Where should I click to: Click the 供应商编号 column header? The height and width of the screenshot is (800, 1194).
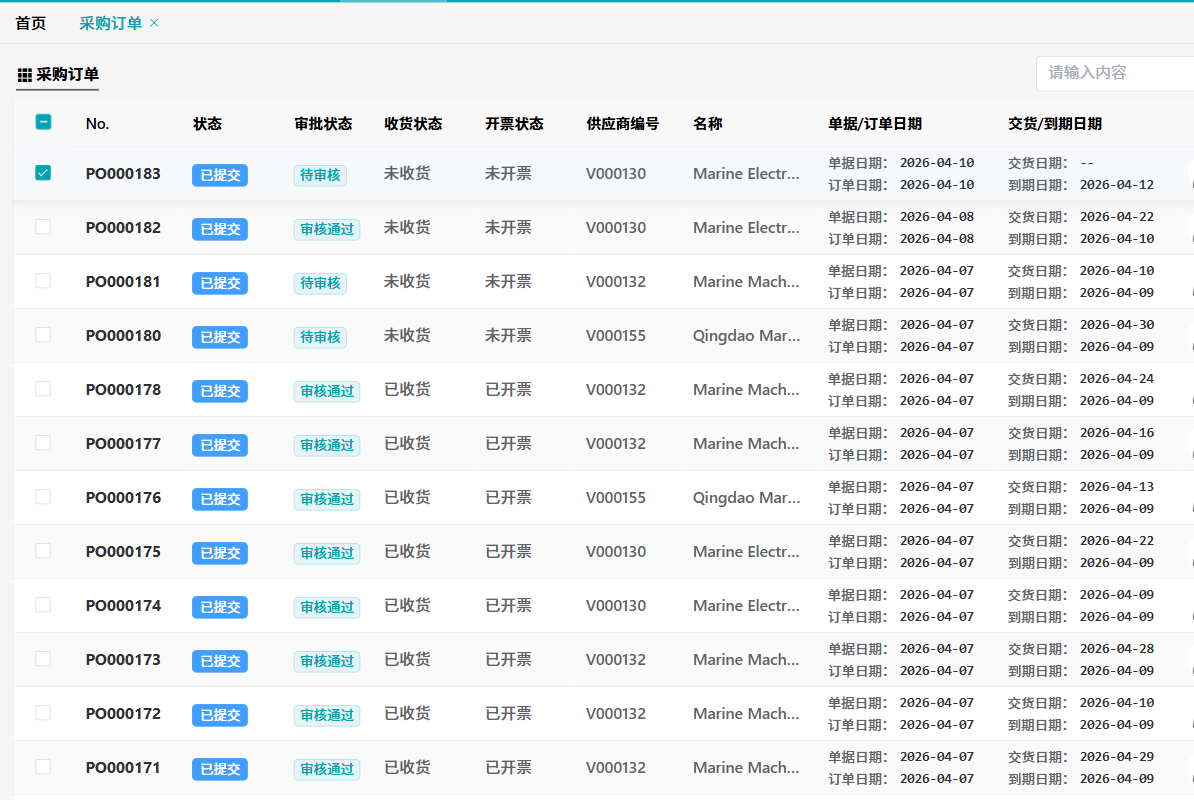pyautogui.click(x=622, y=124)
